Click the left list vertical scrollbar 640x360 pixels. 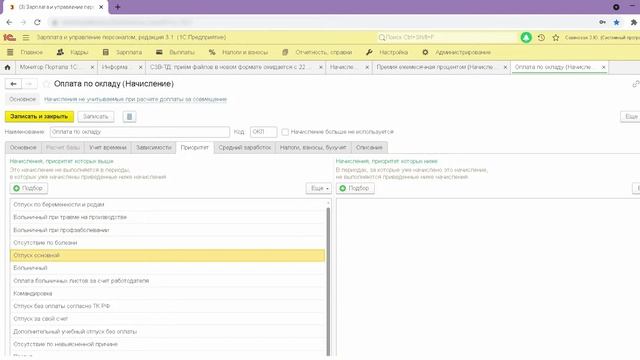[328, 282]
